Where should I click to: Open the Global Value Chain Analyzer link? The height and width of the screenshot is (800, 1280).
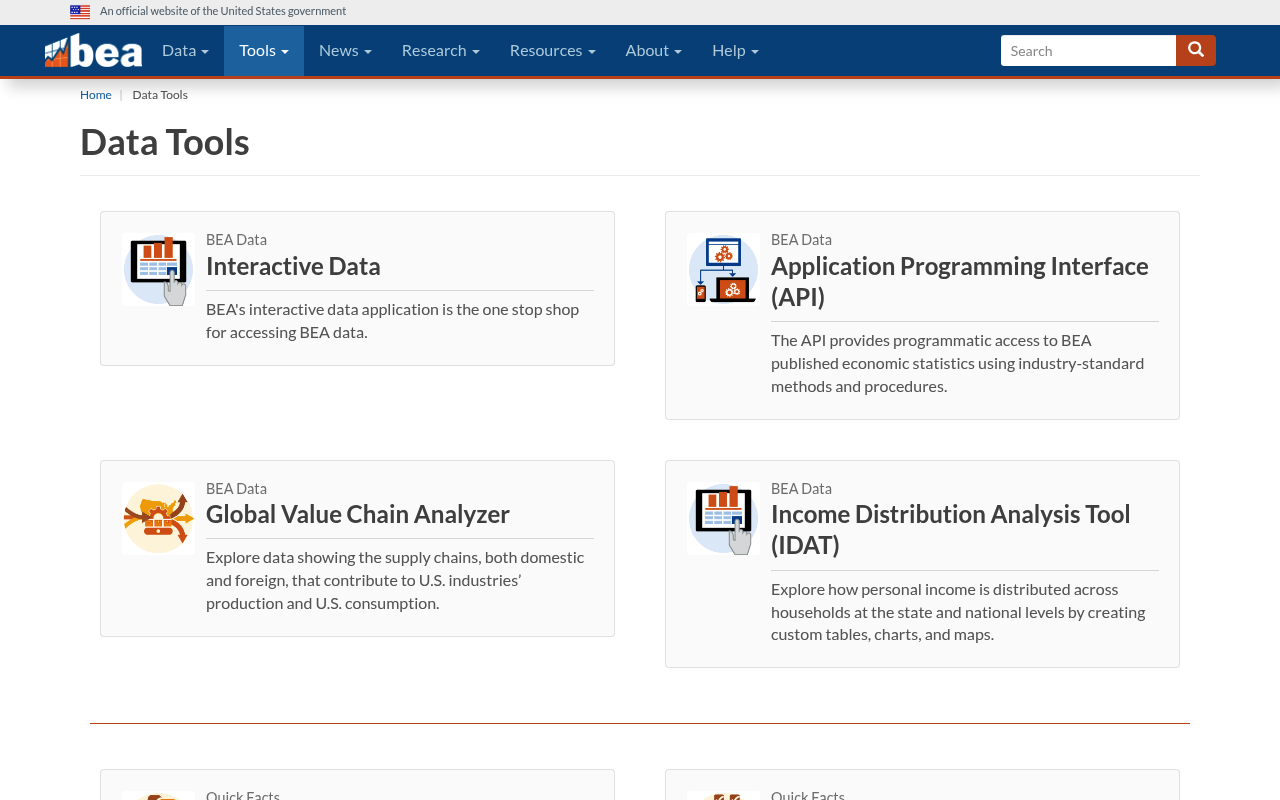click(358, 514)
